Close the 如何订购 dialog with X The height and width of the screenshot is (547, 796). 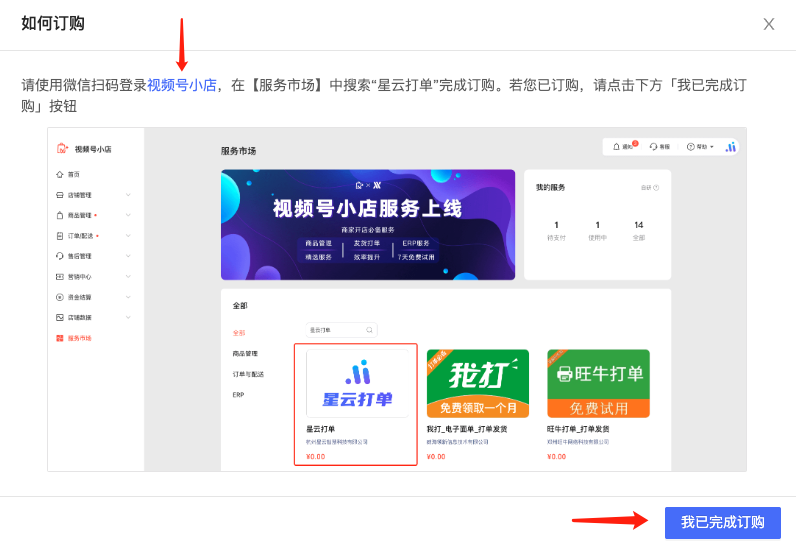click(769, 24)
